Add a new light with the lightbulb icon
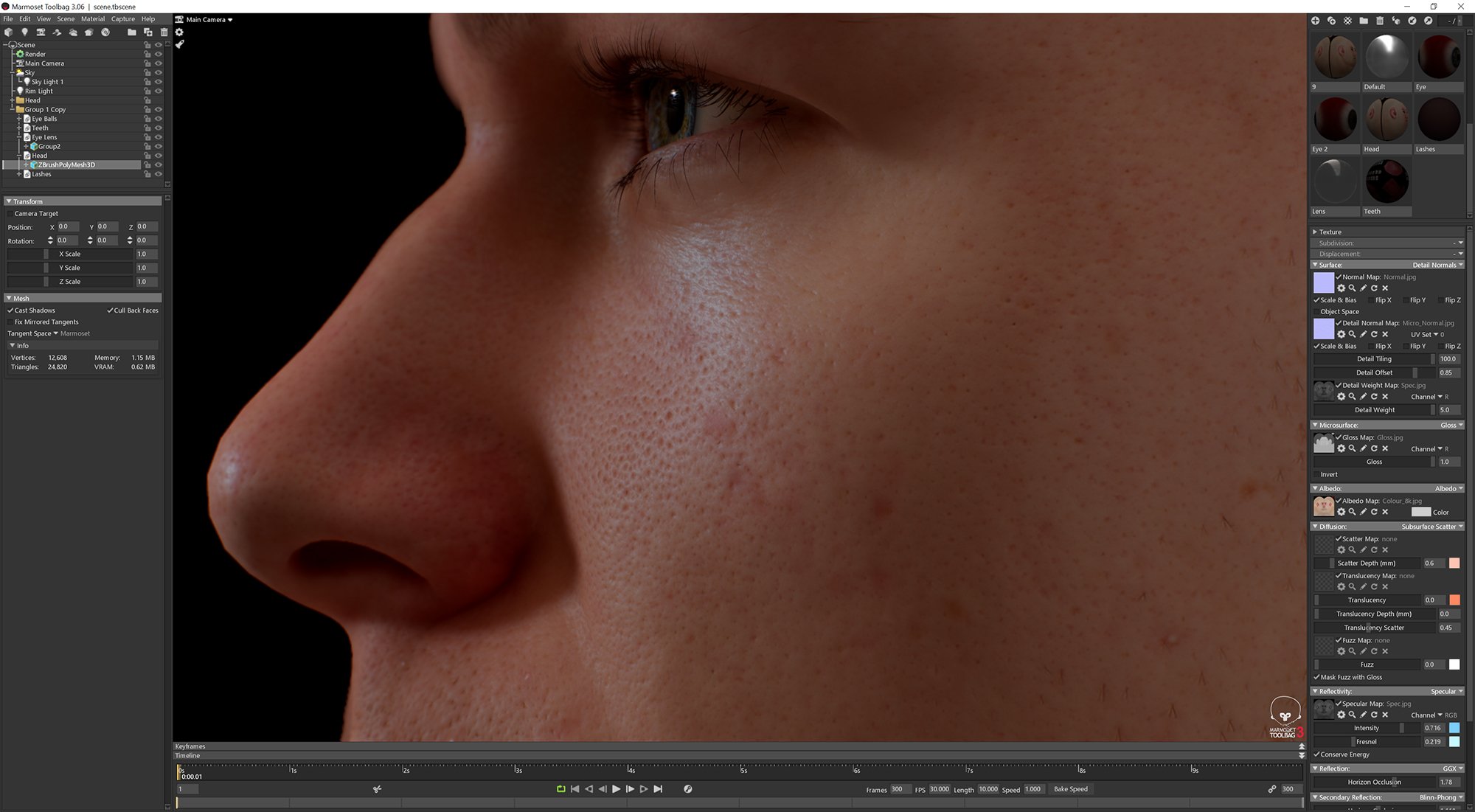This screenshot has height=812, width=1475. (24, 32)
